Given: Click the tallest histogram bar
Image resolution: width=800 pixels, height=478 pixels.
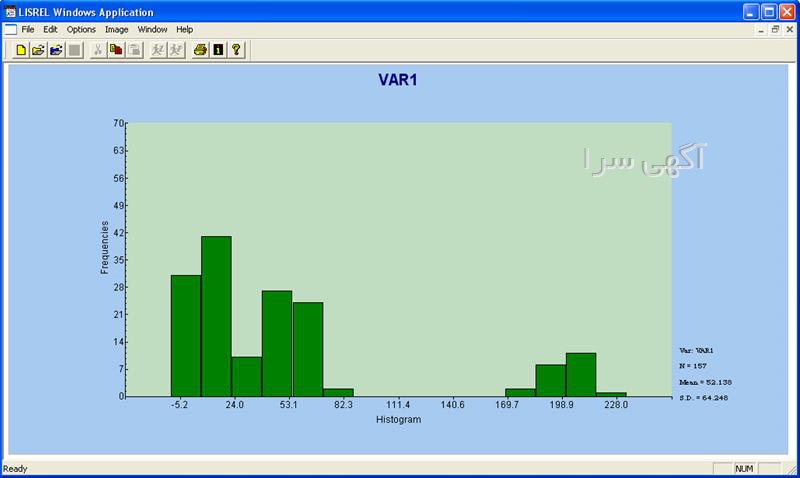Looking at the screenshot, I should click(216, 316).
